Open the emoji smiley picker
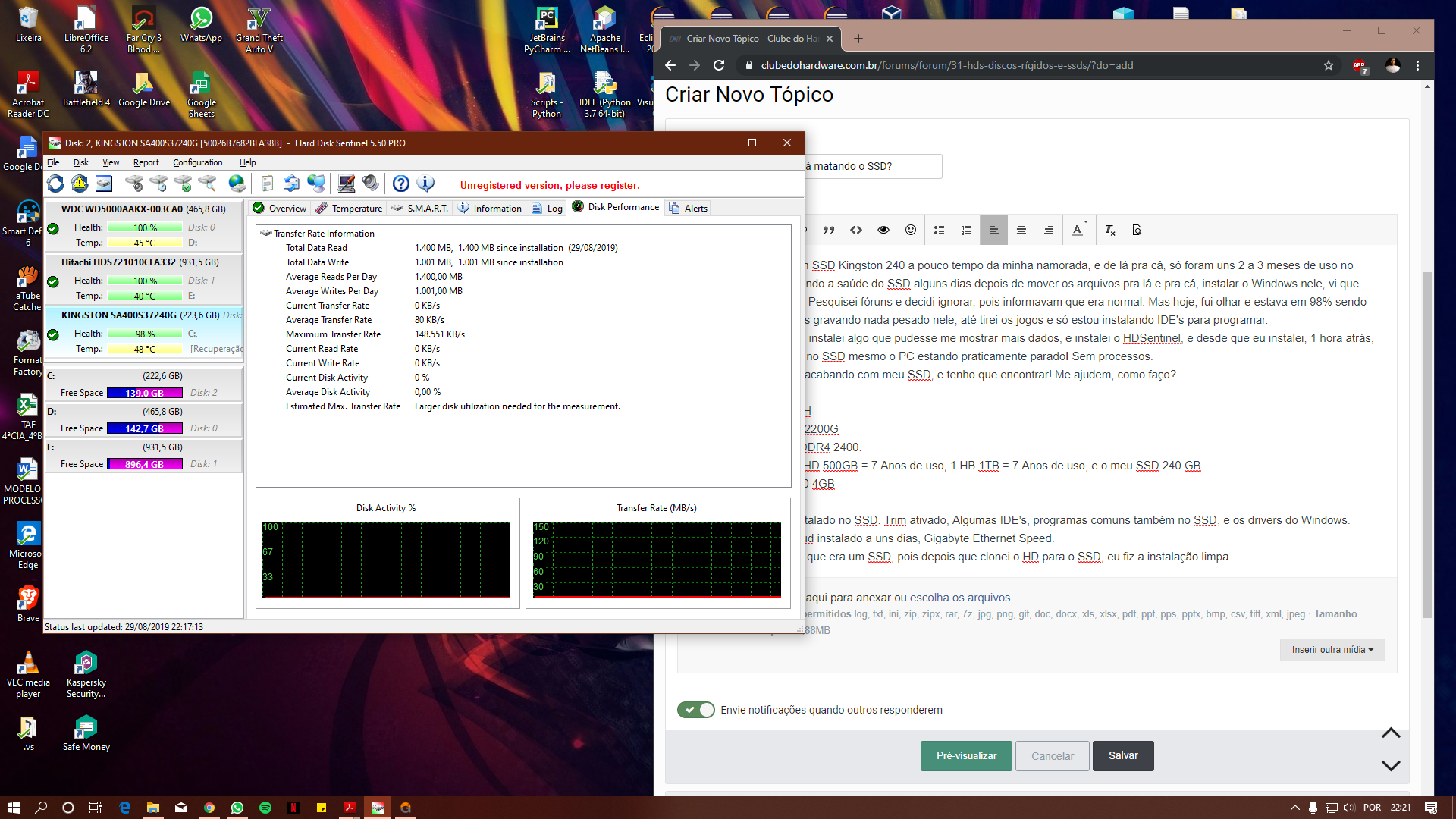 (x=911, y=230)
